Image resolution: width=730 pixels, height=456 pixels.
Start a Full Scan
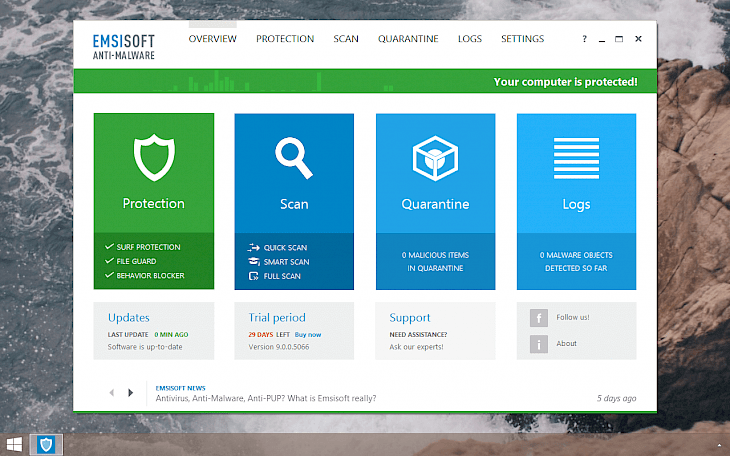click(282, 276)
